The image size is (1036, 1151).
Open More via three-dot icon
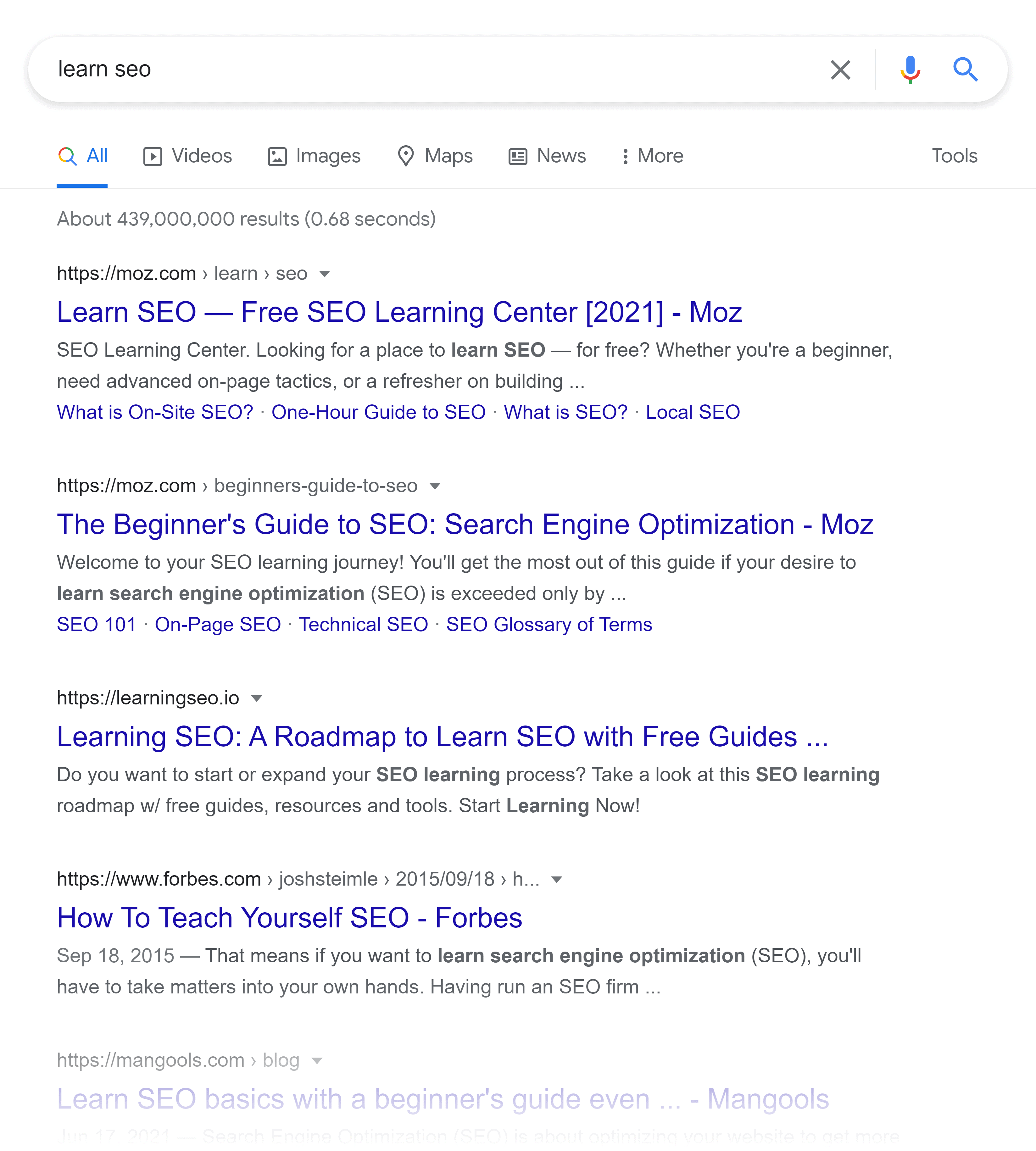point(625,156)
